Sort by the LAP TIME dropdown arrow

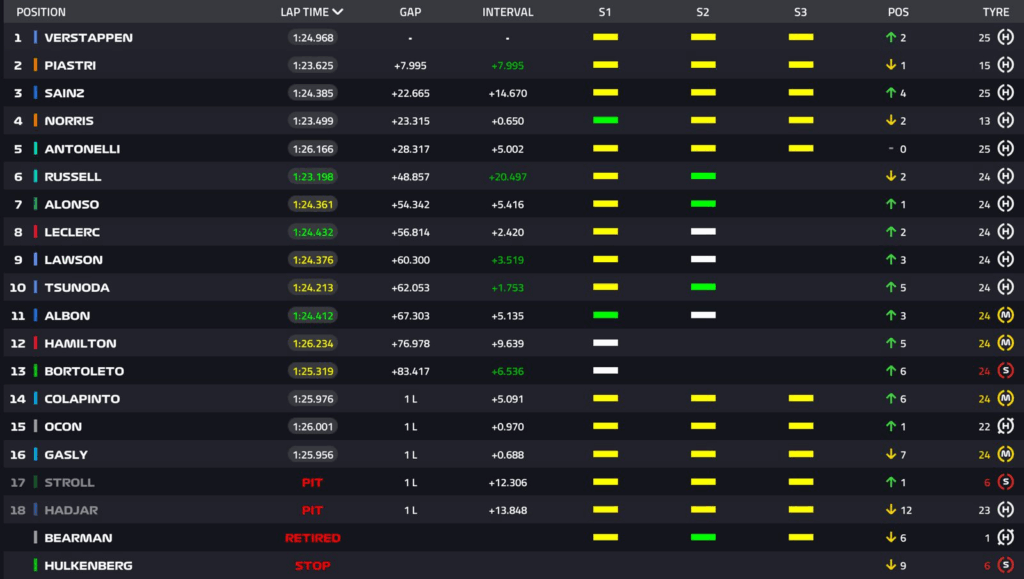pos(338,12)
